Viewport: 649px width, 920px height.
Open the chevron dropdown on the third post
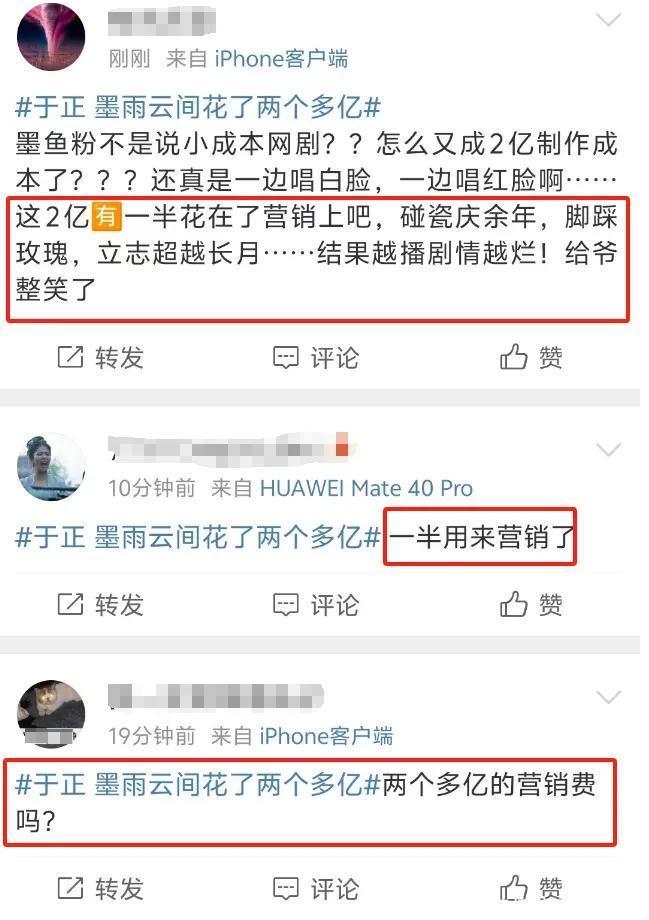click(609, 697)
